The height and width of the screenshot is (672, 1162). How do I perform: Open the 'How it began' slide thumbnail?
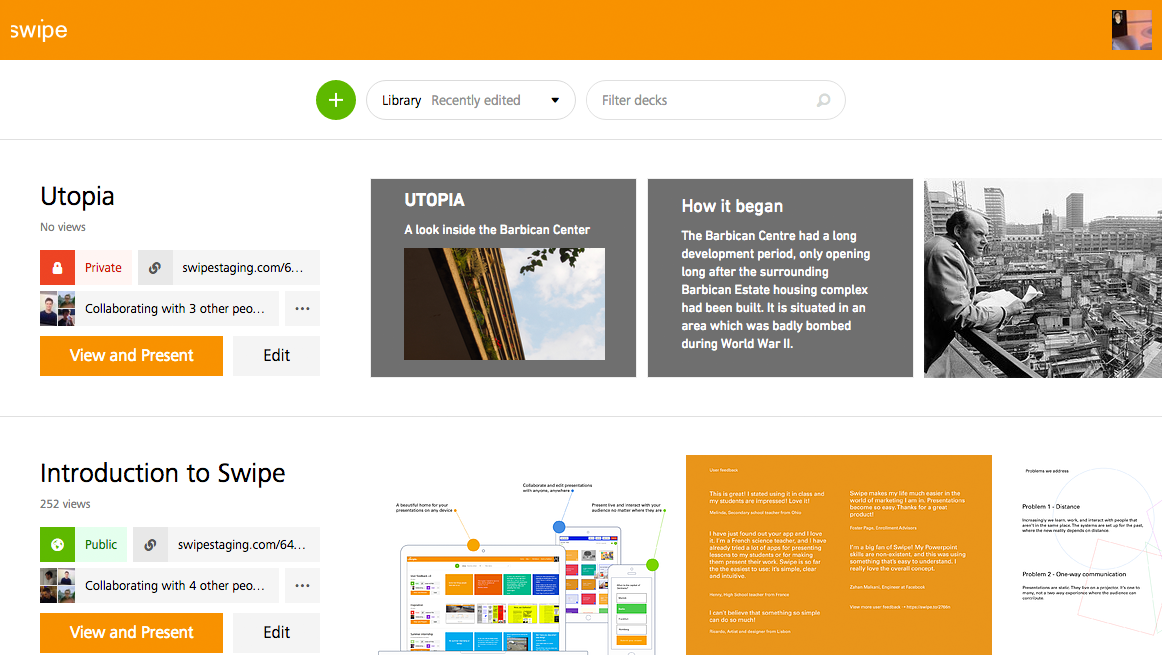[x=780, y=278]
